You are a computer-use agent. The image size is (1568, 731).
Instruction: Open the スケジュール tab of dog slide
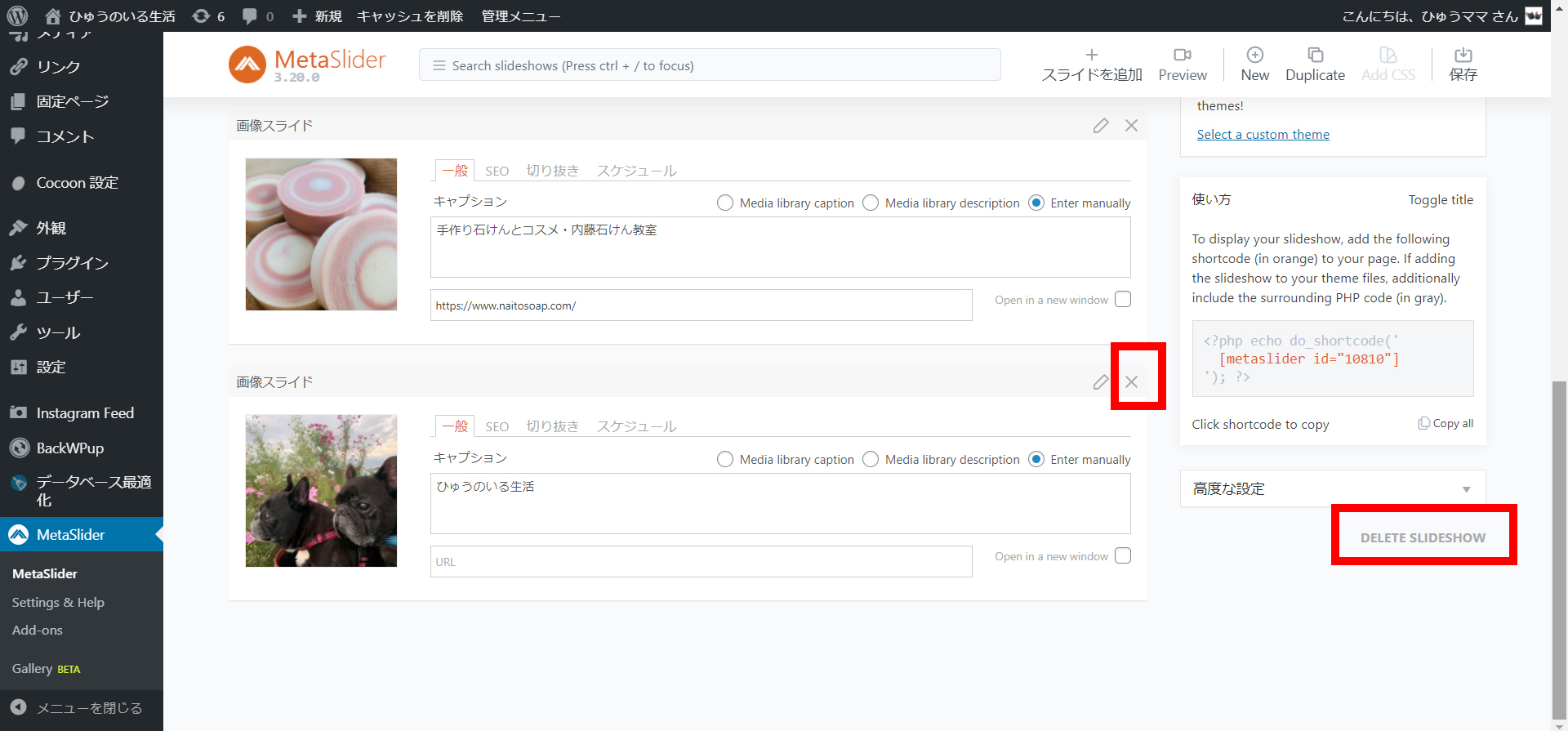point(636,426)
